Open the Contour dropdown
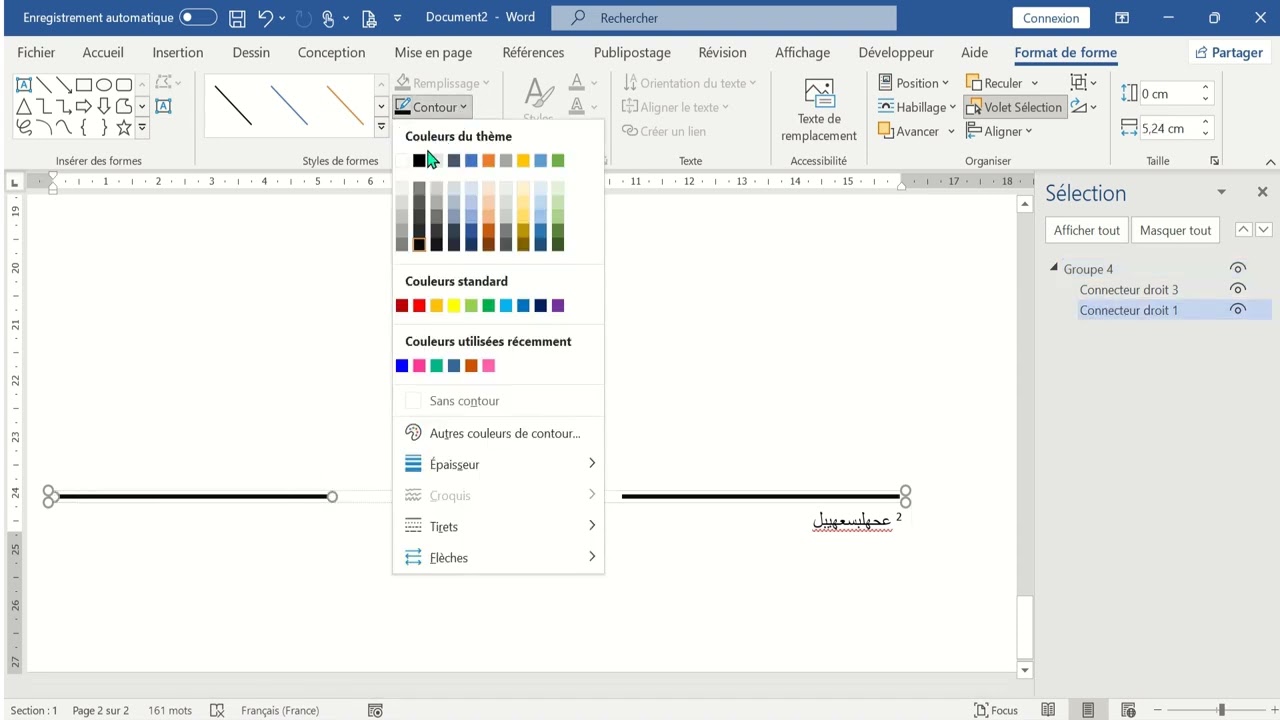 [431, 107]
